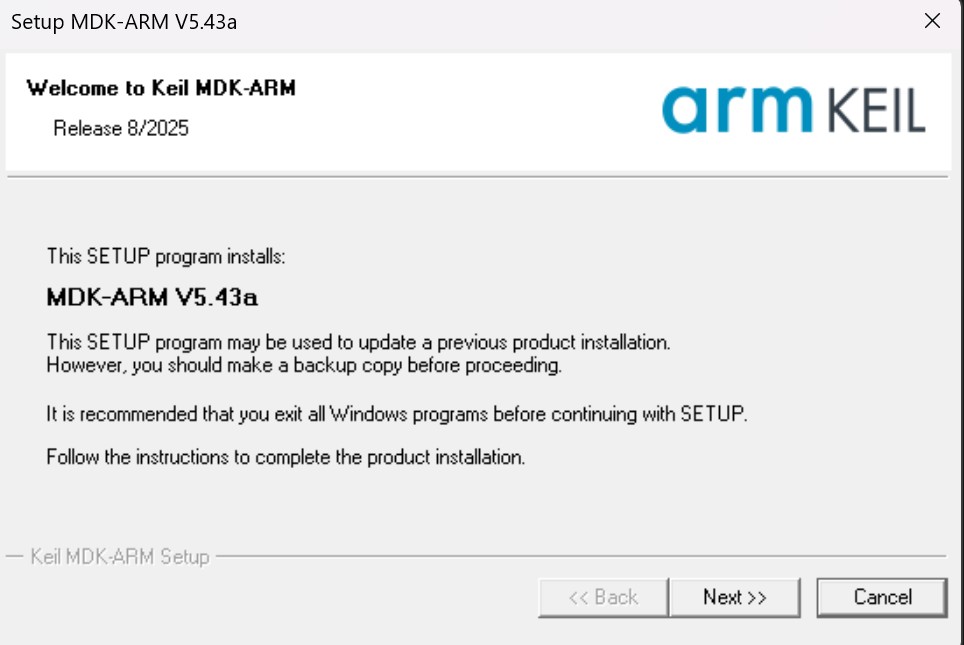The height and width of the screenshot is (645, 964).
Task: Cancel the MDK-ARM installation
Action: point(881,596)
